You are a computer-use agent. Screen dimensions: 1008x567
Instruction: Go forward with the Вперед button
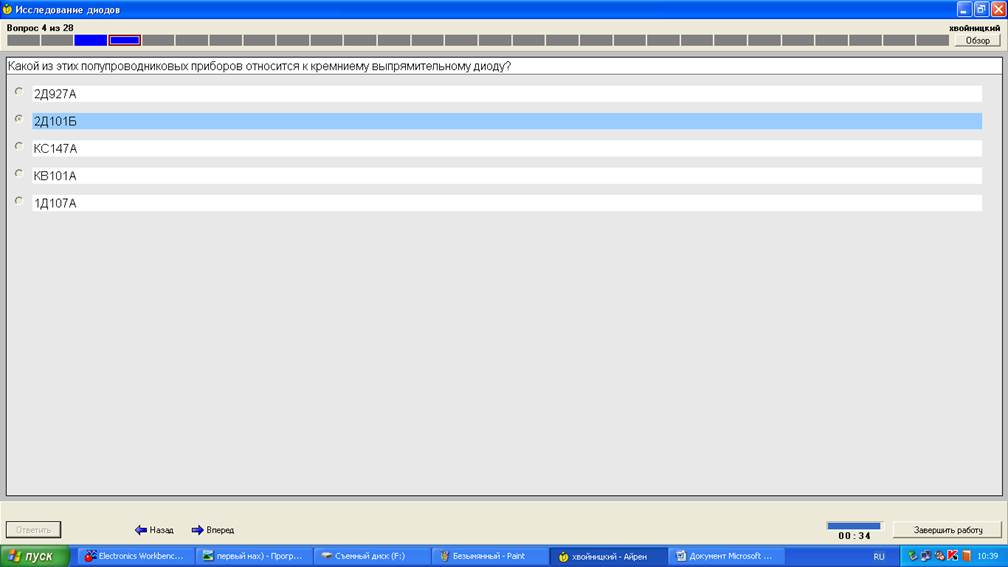coord(213,530)
